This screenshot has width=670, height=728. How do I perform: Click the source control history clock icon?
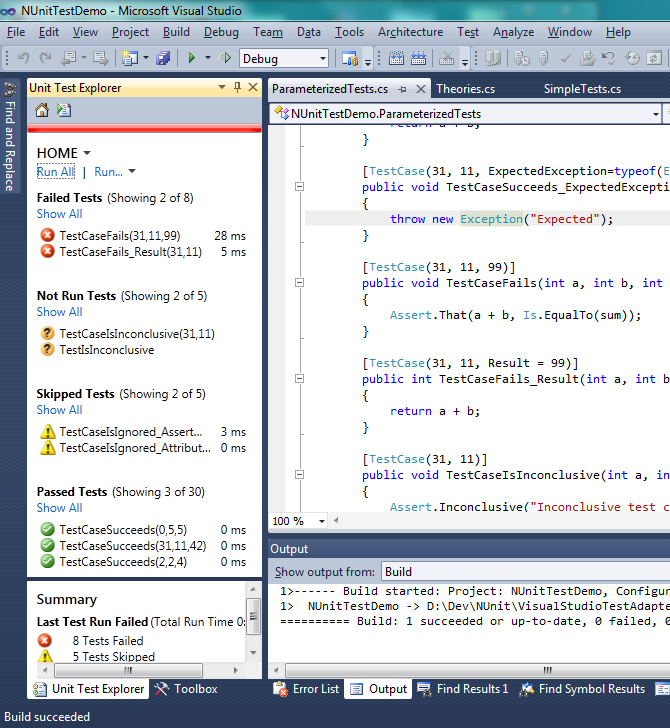tap(632, 58)
